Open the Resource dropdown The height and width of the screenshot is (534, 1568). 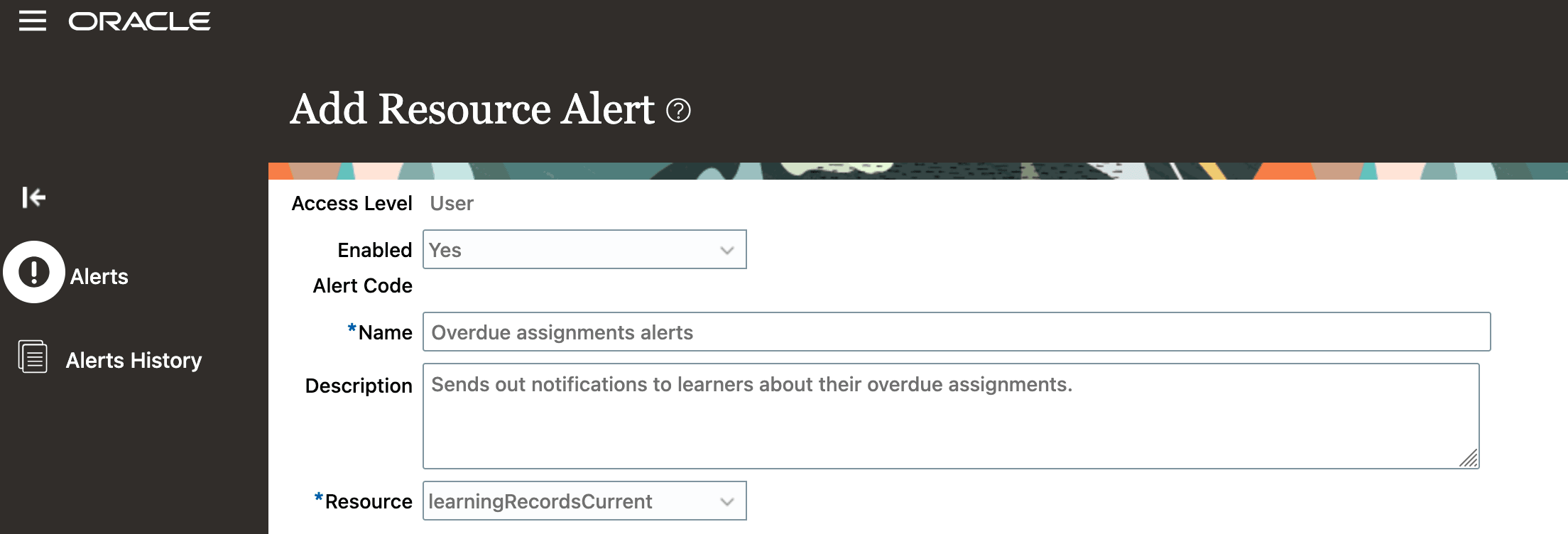tap(582, 501)
